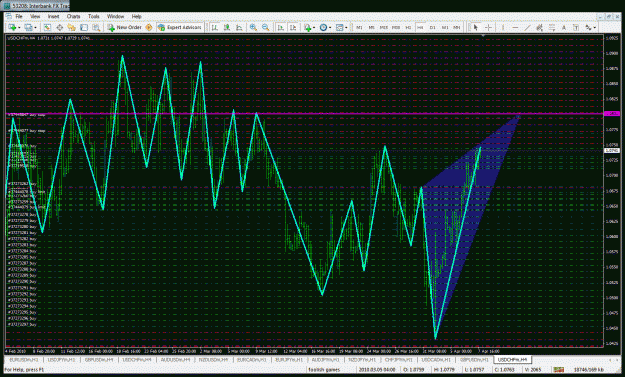Select the text label tool
The width and height of the screenshot is (625, 377).
click(x=576, y=27)
